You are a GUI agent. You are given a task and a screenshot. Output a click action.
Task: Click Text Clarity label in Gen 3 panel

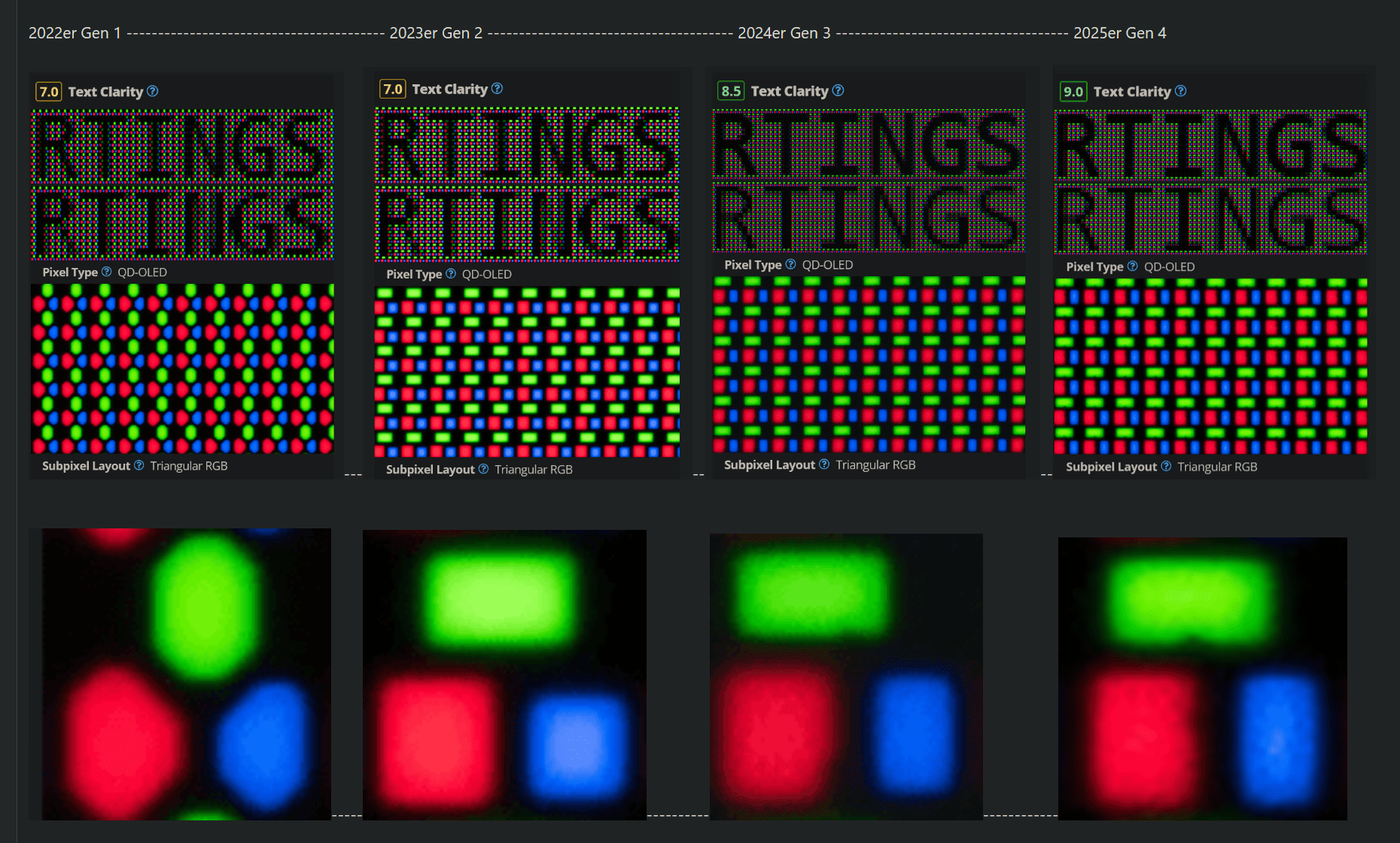(790, 91)
